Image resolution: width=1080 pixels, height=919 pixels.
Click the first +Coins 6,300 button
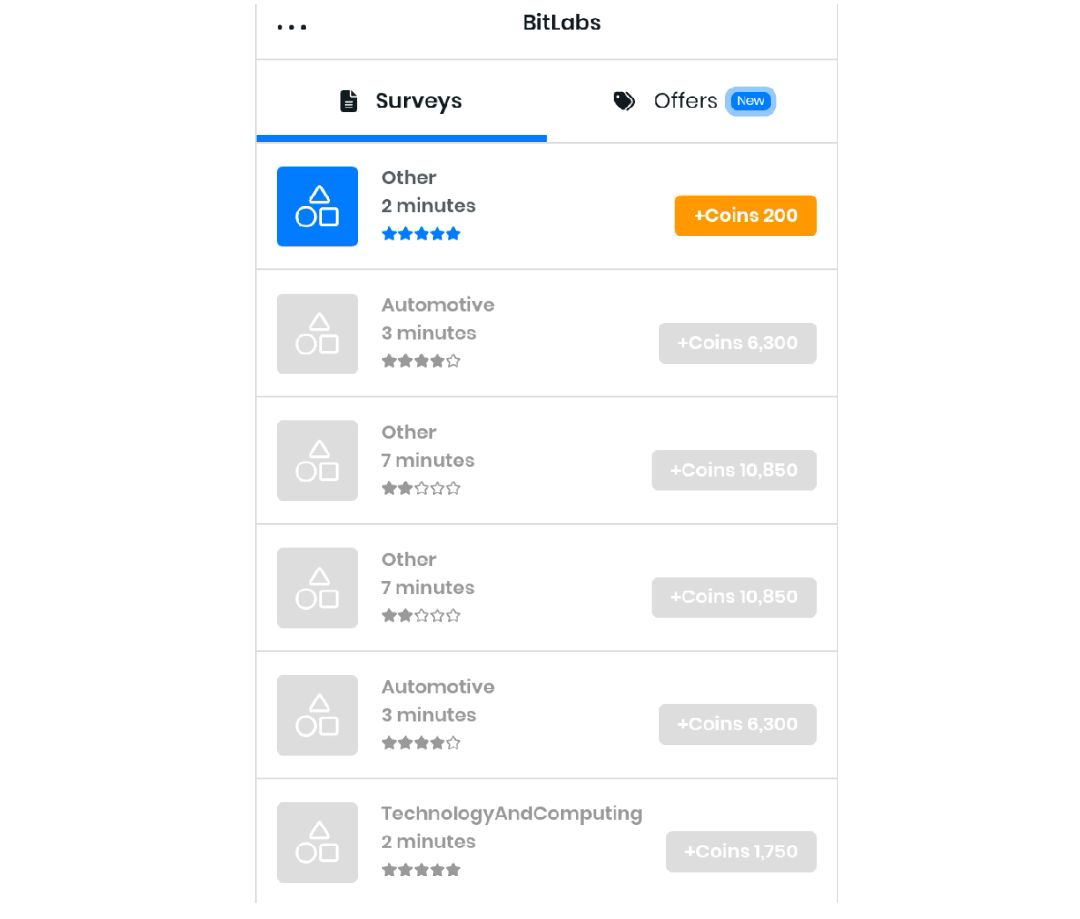[x=738, y=343]
